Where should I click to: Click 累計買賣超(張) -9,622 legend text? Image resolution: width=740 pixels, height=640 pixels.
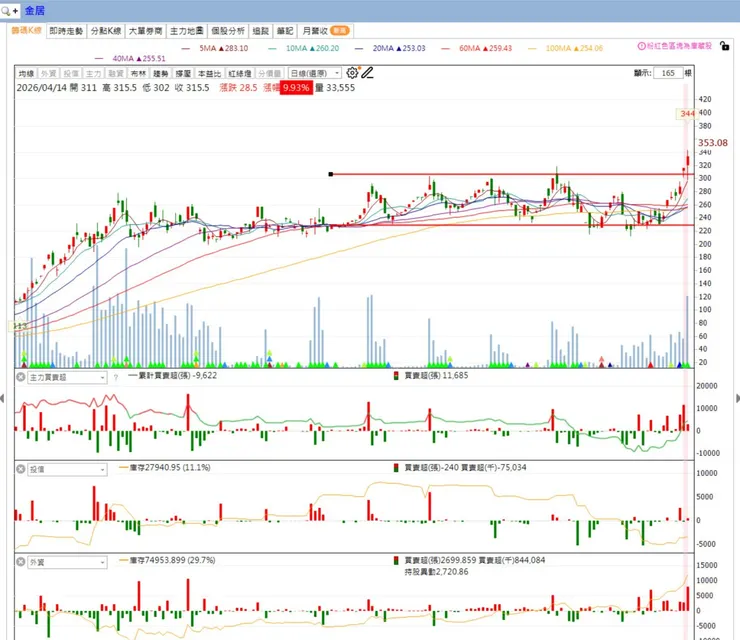[178, 376]
